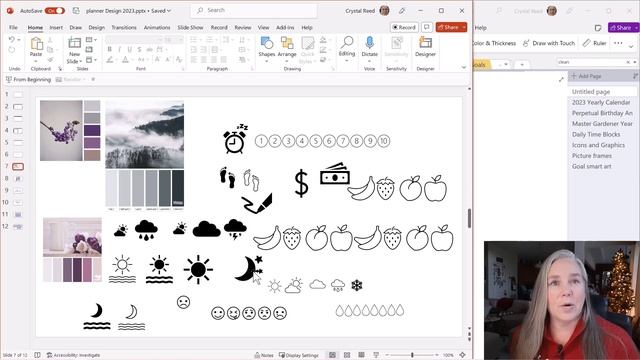640x360 pixels.
Task: Click Display Settings in status bar
Action: [298, 355]
